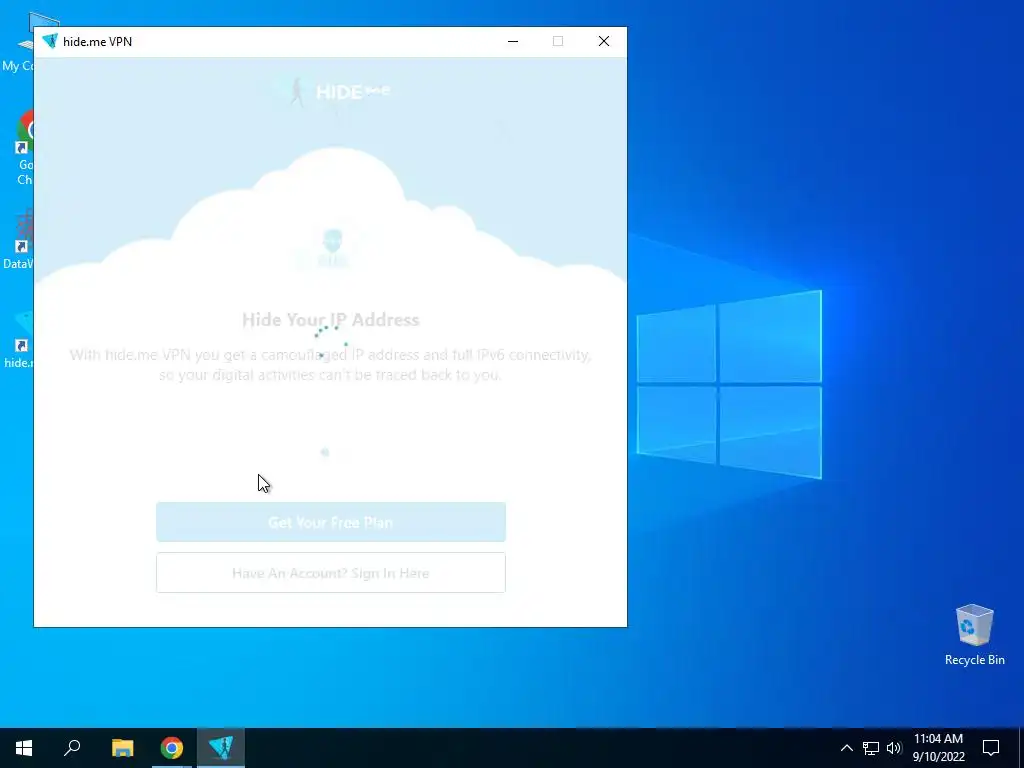This screenshot has height=768, width=1024.
Task: Close the hide.me VPN window
Action: [x=603, y=41]
